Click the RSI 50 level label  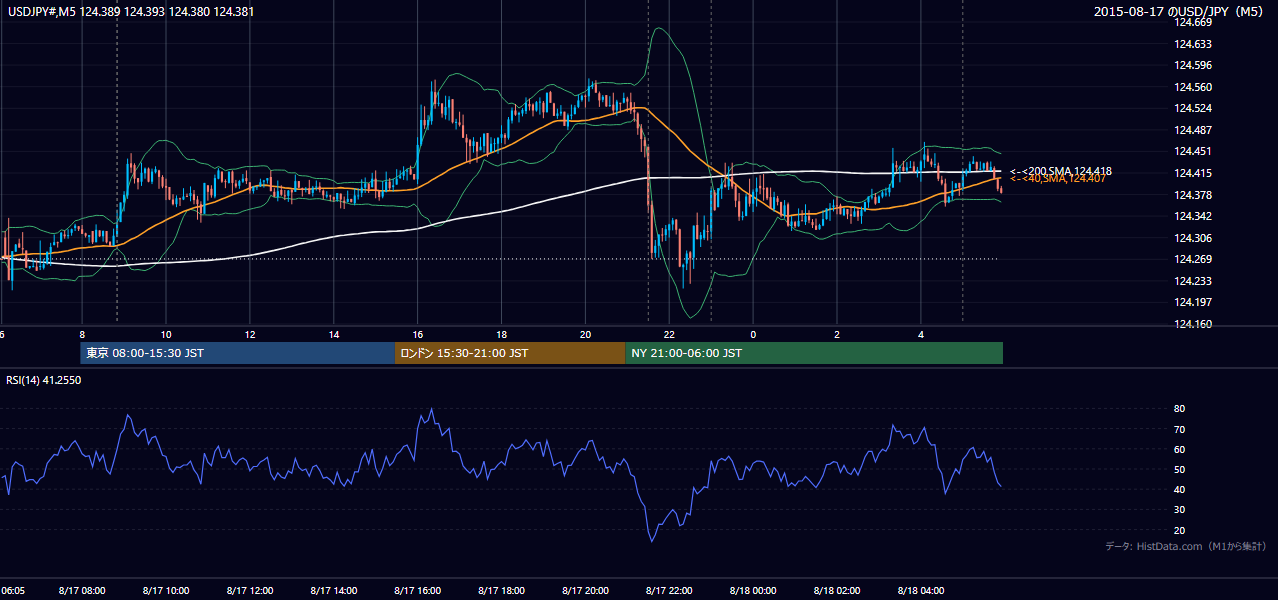point(1180,469)
